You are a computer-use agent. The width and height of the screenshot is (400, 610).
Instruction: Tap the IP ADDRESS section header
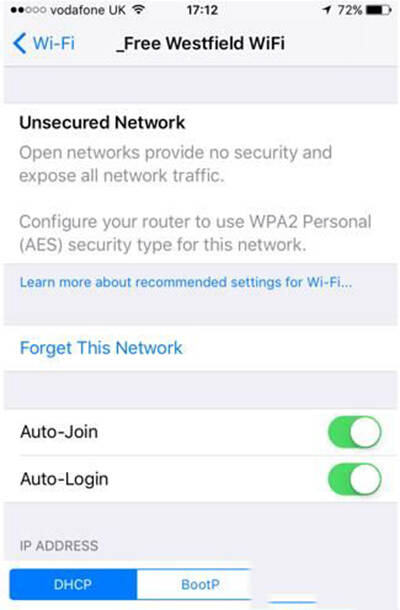pos(59,546)
